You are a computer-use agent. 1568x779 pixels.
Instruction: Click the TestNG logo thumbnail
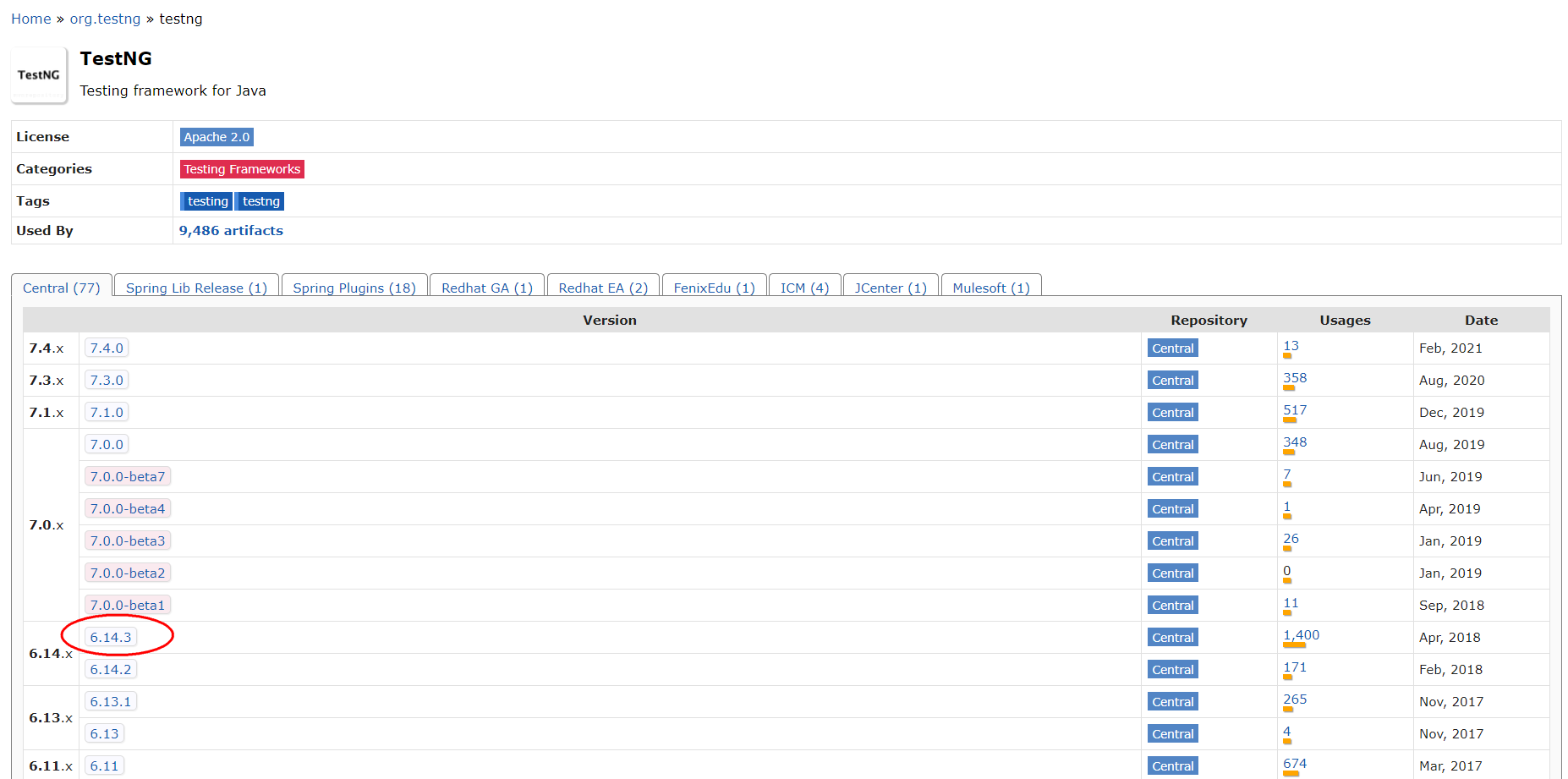tap(39, 75)
